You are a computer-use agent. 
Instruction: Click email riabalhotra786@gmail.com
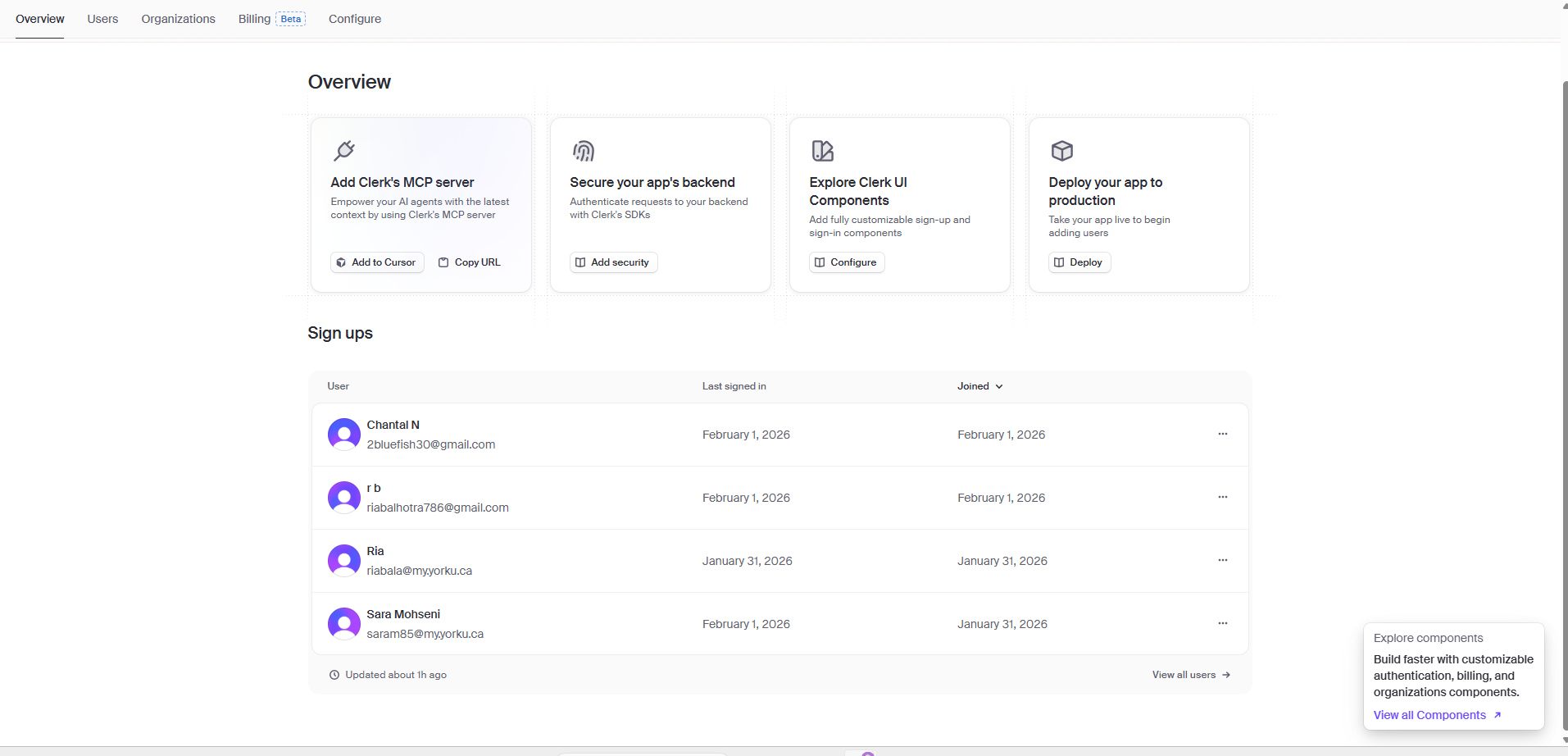coord(438,508)
